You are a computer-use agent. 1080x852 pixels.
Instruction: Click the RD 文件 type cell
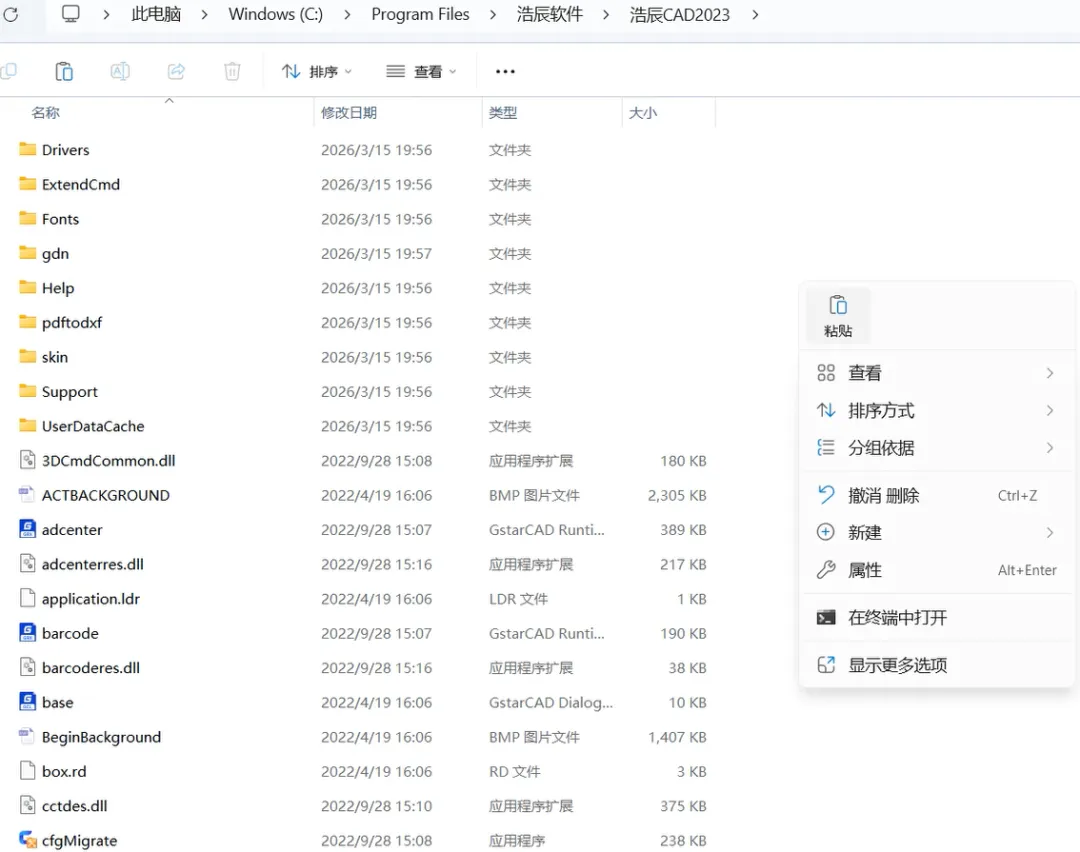tap(515, 771)
